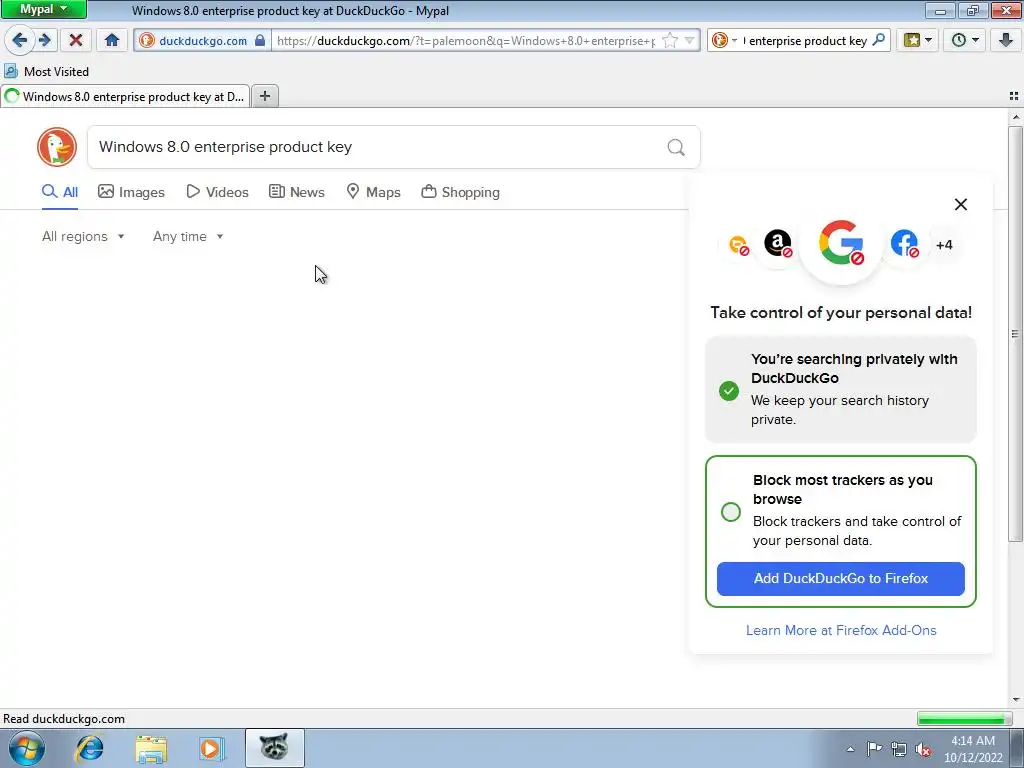Click the blocked Google tracker icon
This screenshot has height=768, width=1024.
point(841,242)
